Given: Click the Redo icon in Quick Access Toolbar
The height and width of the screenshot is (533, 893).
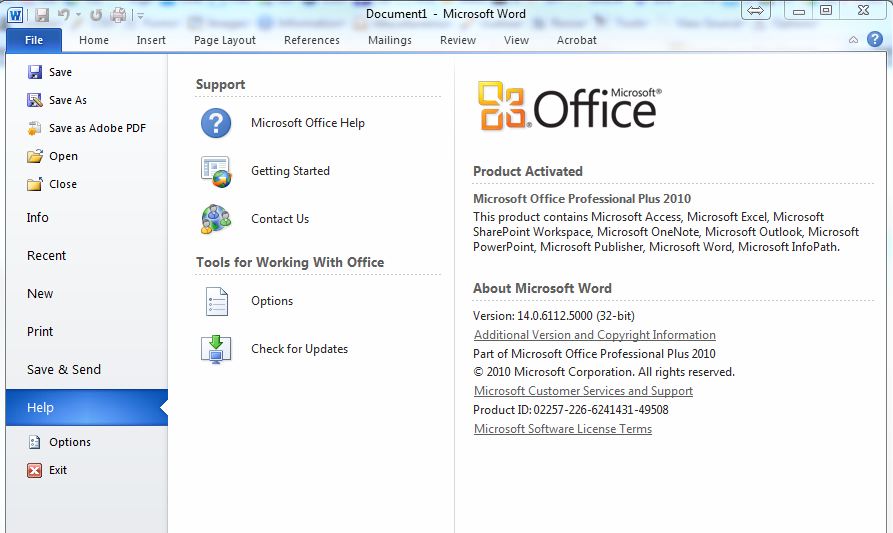Looking at the screenshot, I should pos(96,15).
